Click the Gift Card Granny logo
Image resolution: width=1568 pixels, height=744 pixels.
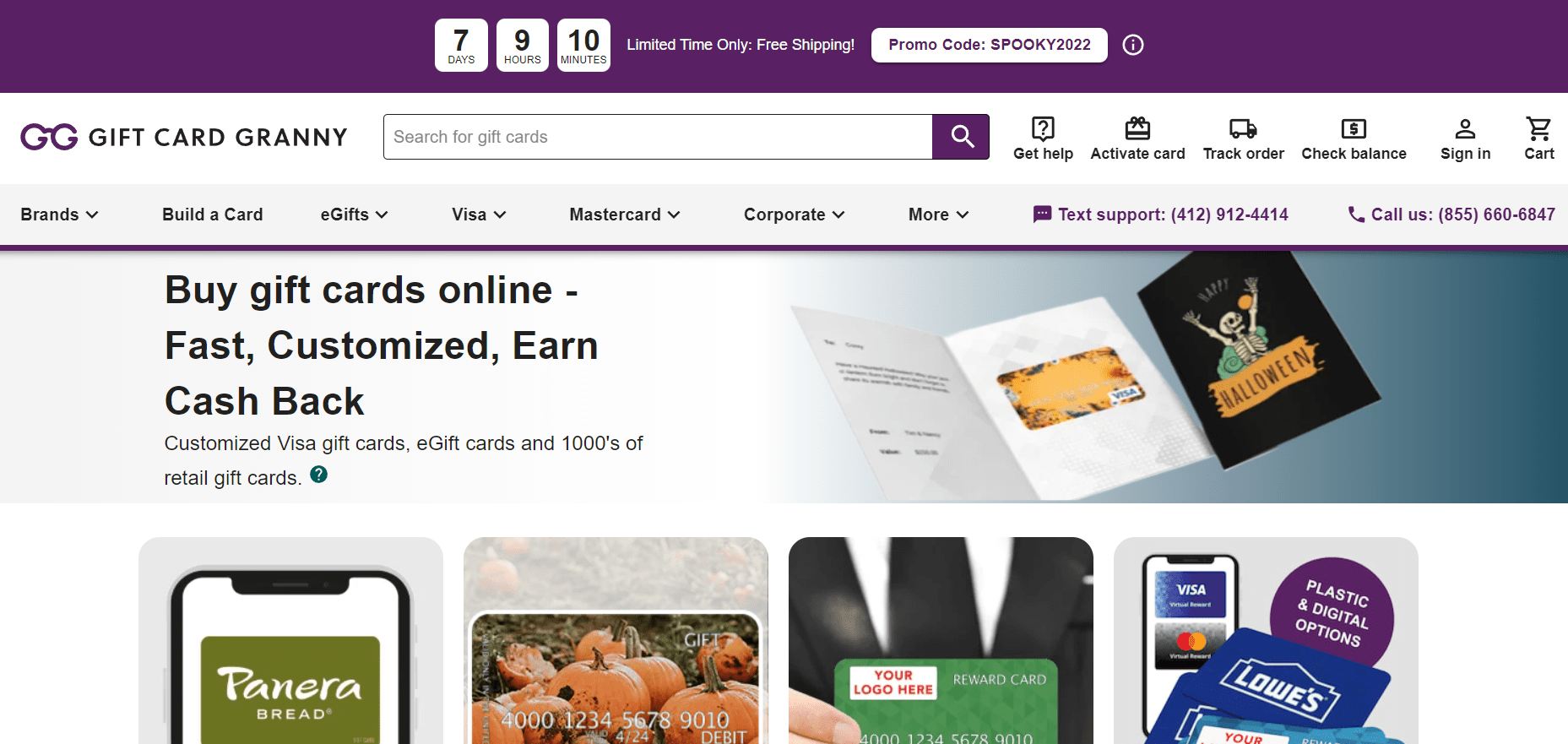click(184, 137)
